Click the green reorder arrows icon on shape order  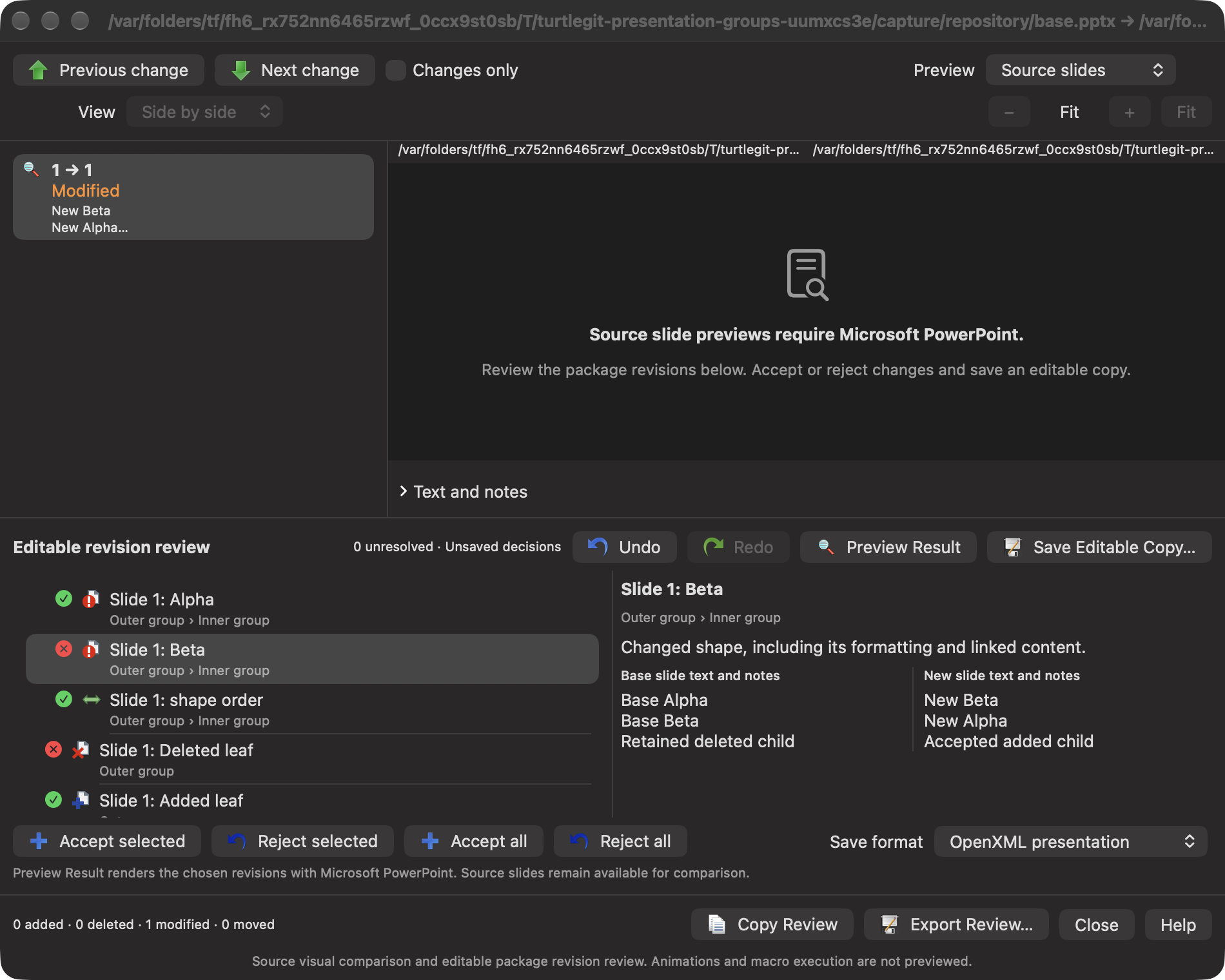pyautogui.click(x=92, y=700)
